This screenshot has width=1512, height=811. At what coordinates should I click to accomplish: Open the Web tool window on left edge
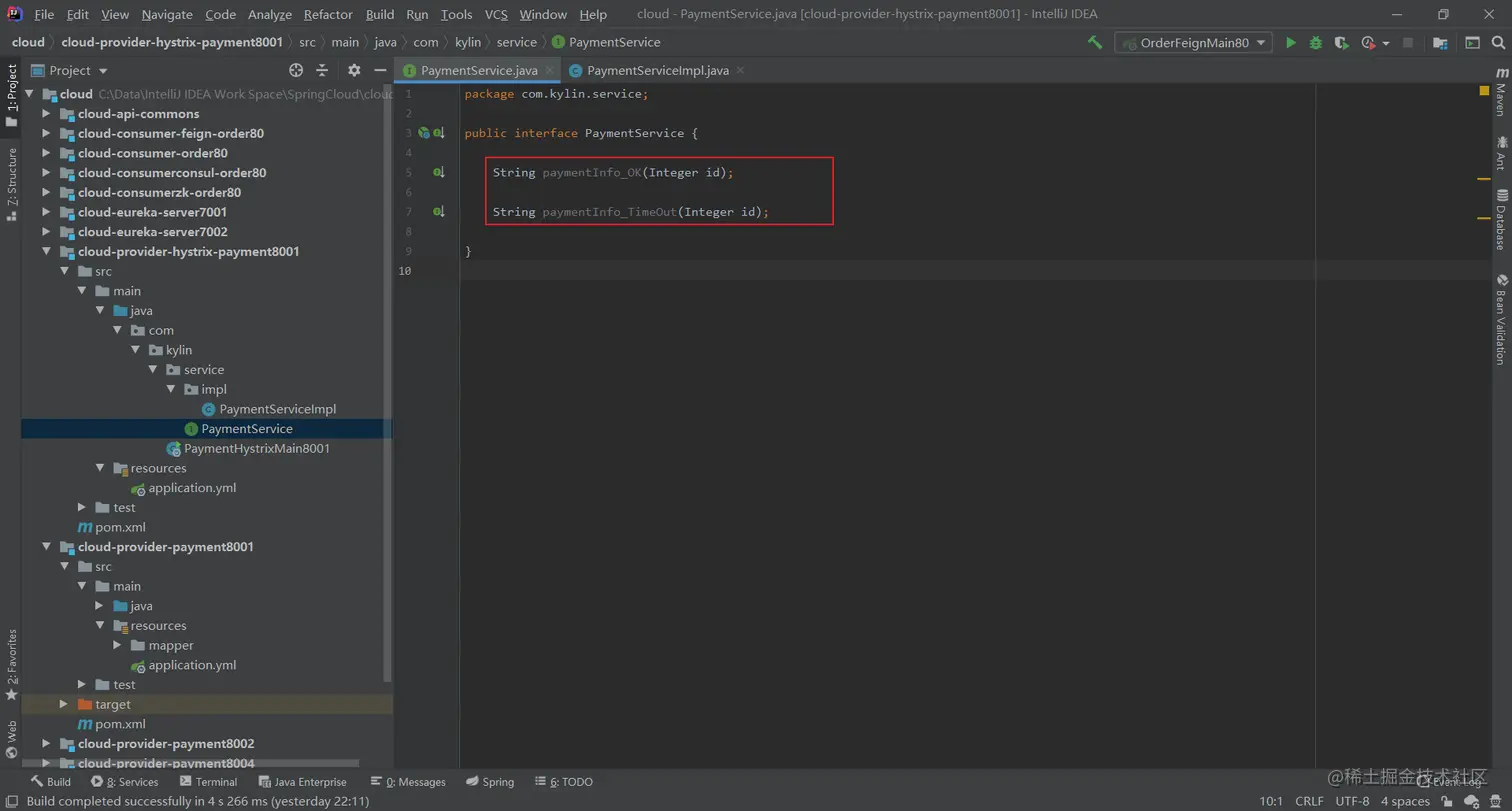click(x=11, y=740)
